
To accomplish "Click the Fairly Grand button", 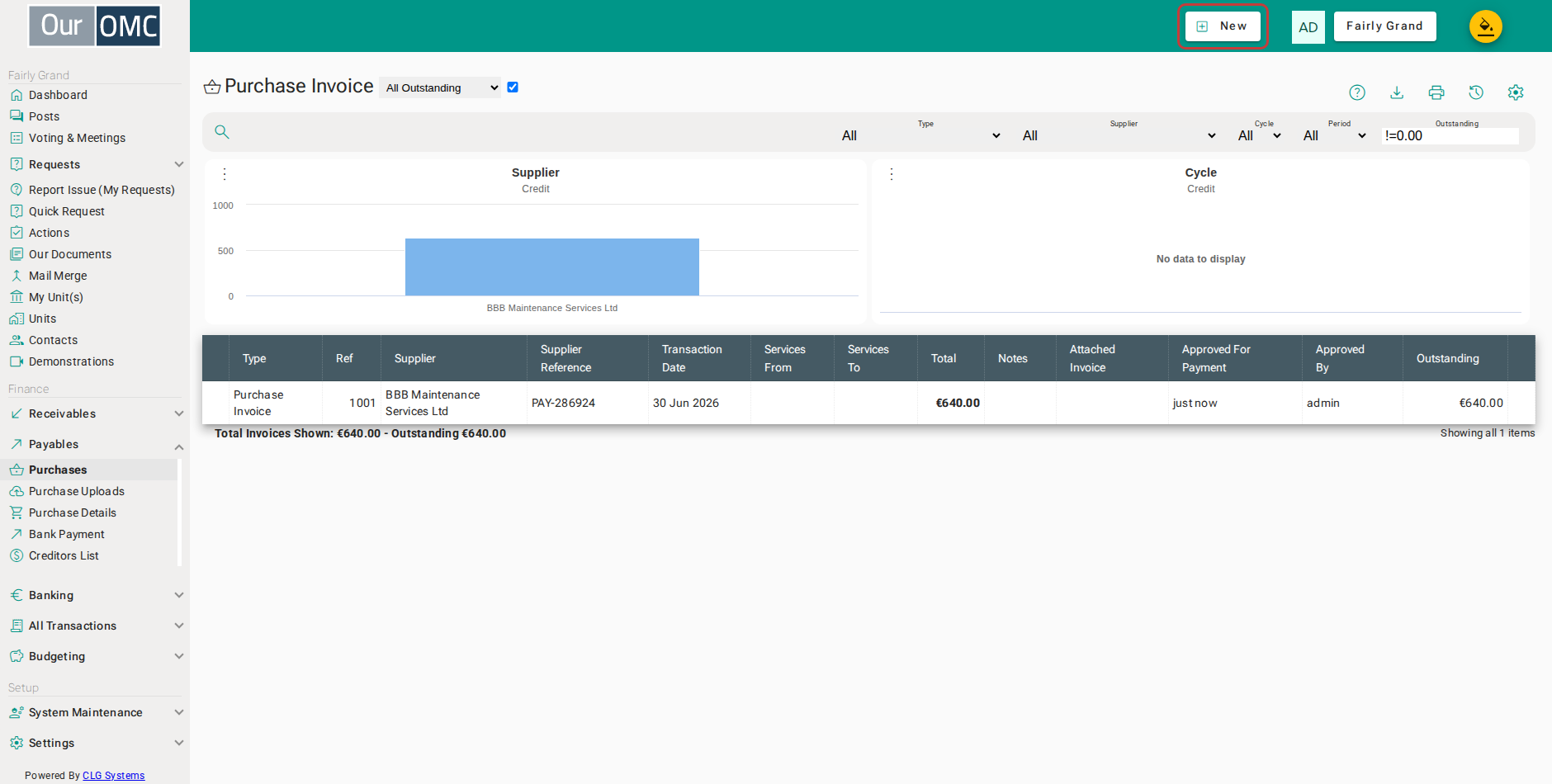I will pyautogui.click(x=1384, y=26).
